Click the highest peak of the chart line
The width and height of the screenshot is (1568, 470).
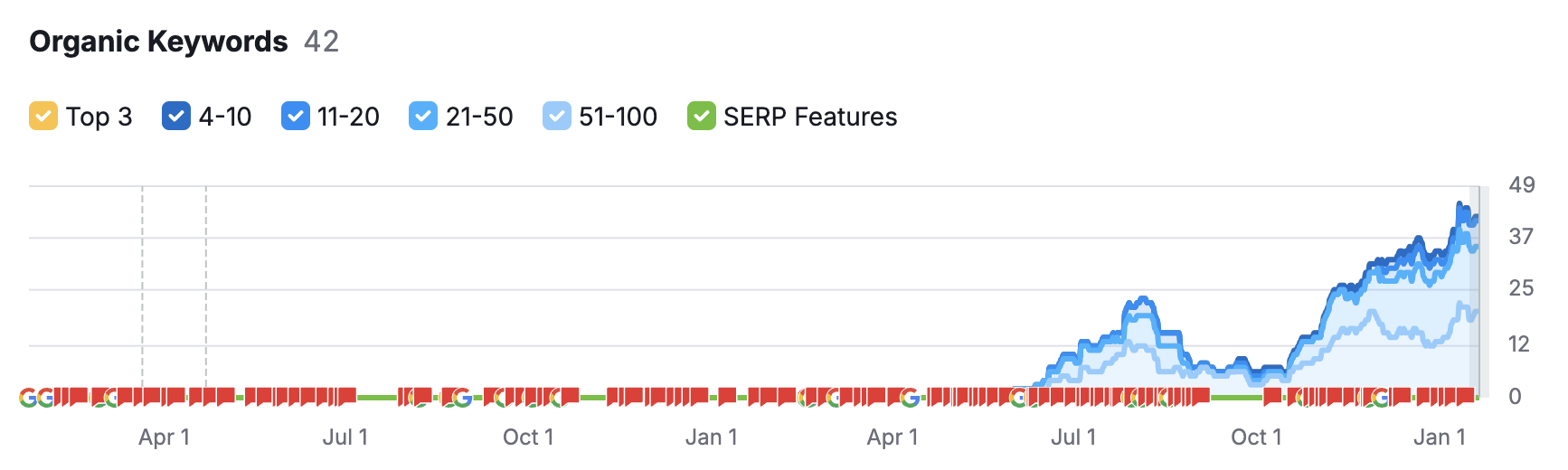point(1459,205)
